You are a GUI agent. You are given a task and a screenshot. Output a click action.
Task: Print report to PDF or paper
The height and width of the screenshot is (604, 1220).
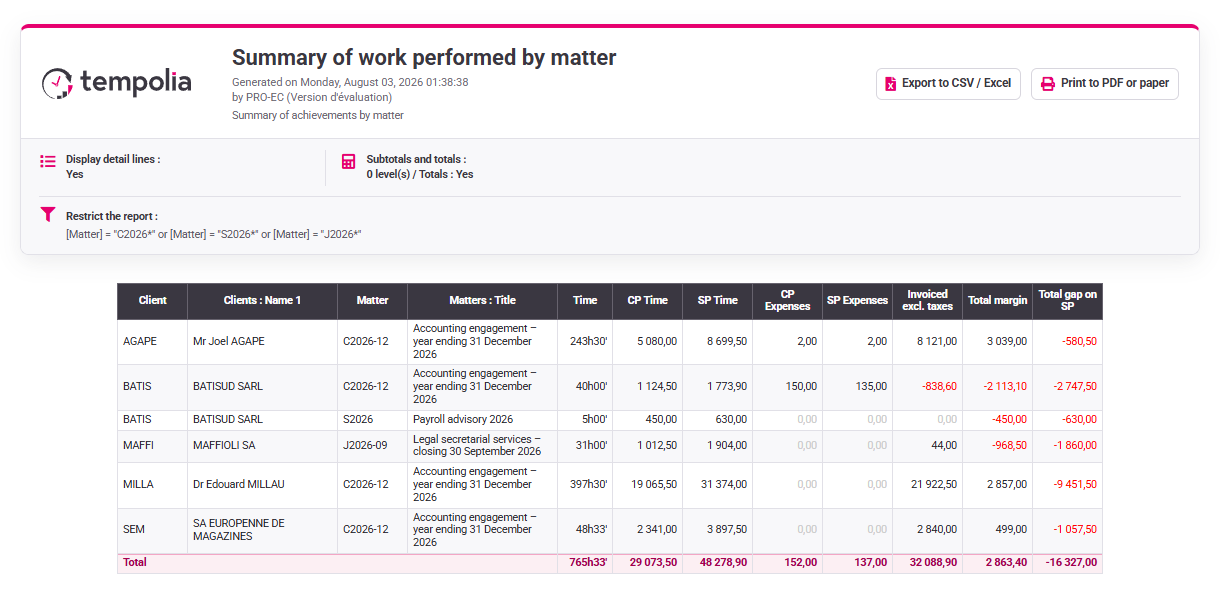coord(1105,84)
